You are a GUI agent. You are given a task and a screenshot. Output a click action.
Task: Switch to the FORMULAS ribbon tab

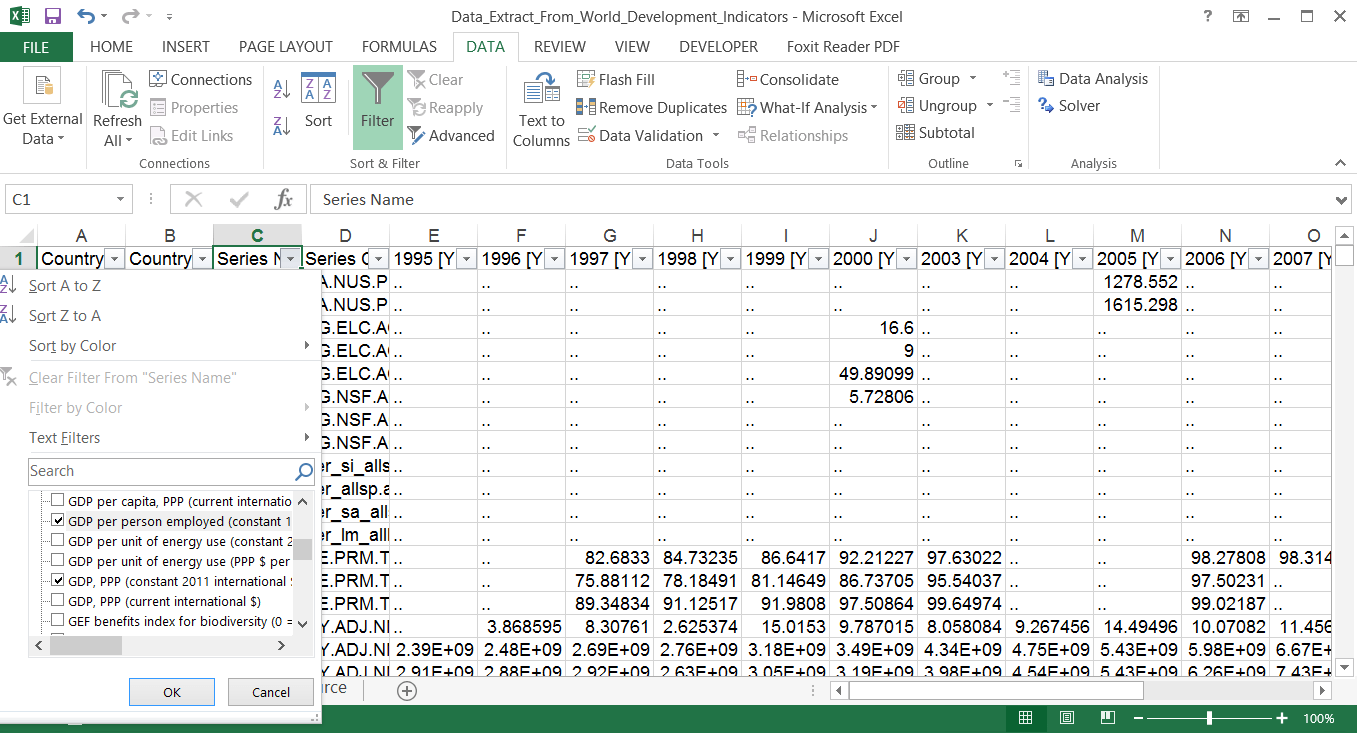(398, 46)
